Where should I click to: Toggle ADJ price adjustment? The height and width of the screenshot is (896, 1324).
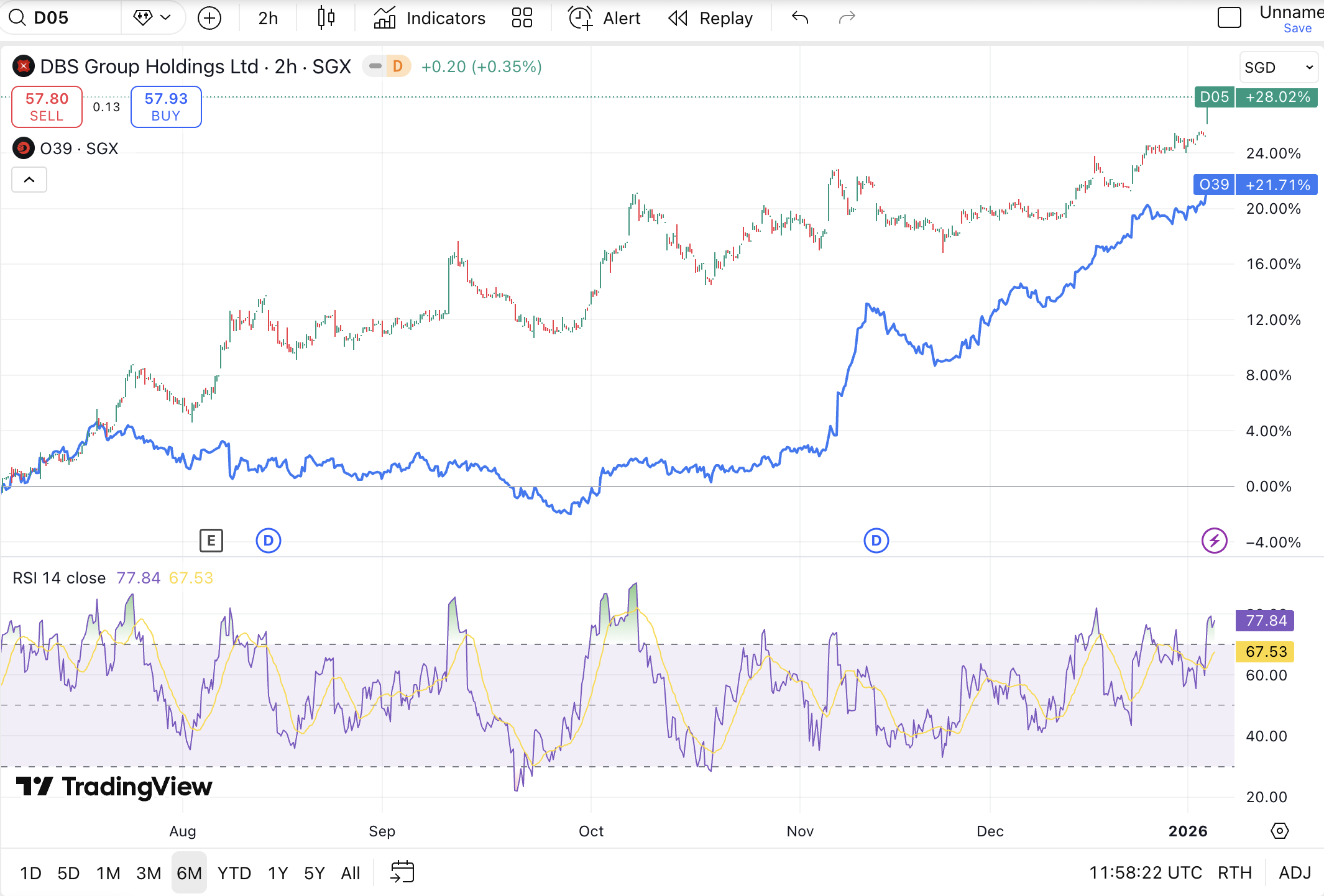(1295, 873)
